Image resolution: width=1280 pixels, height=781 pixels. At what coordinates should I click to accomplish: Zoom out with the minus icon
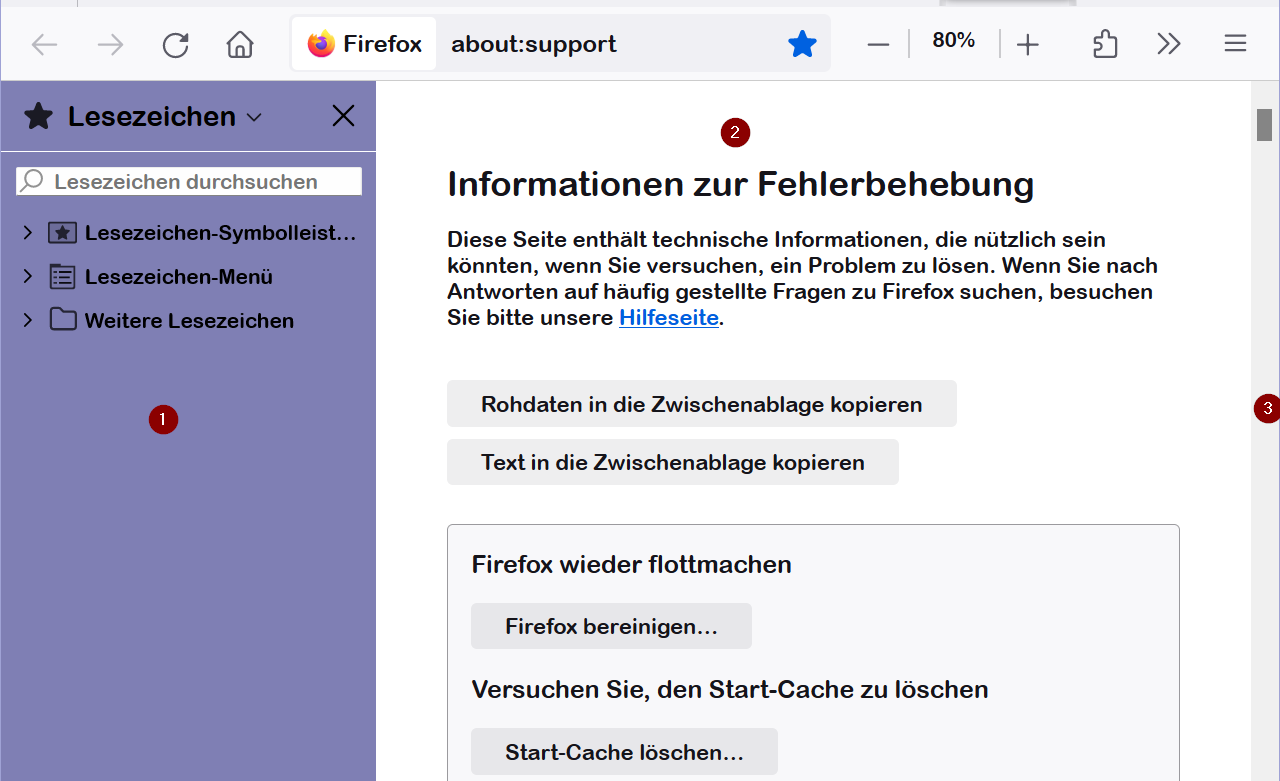pos(878,44)
